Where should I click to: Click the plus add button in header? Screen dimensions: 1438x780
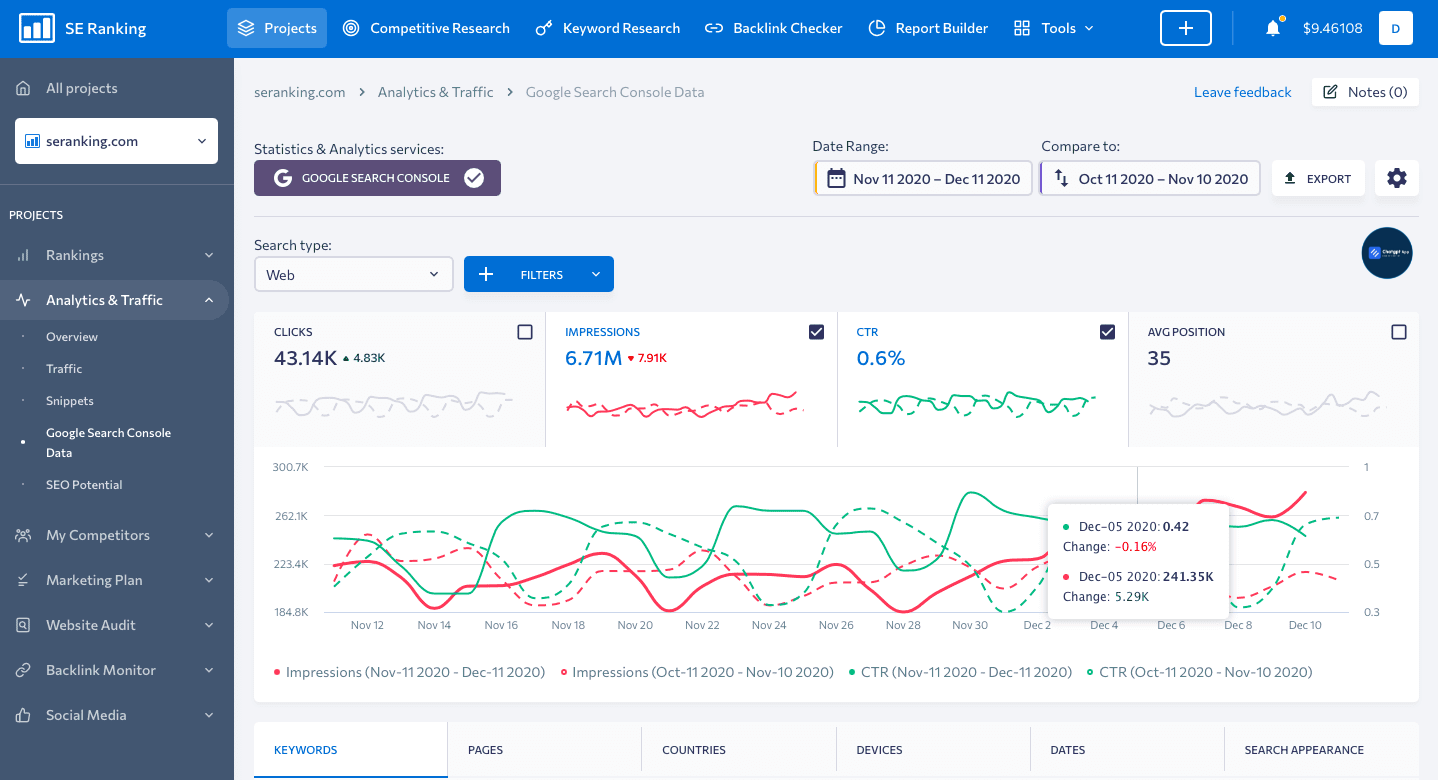(x=1186, y=28)
